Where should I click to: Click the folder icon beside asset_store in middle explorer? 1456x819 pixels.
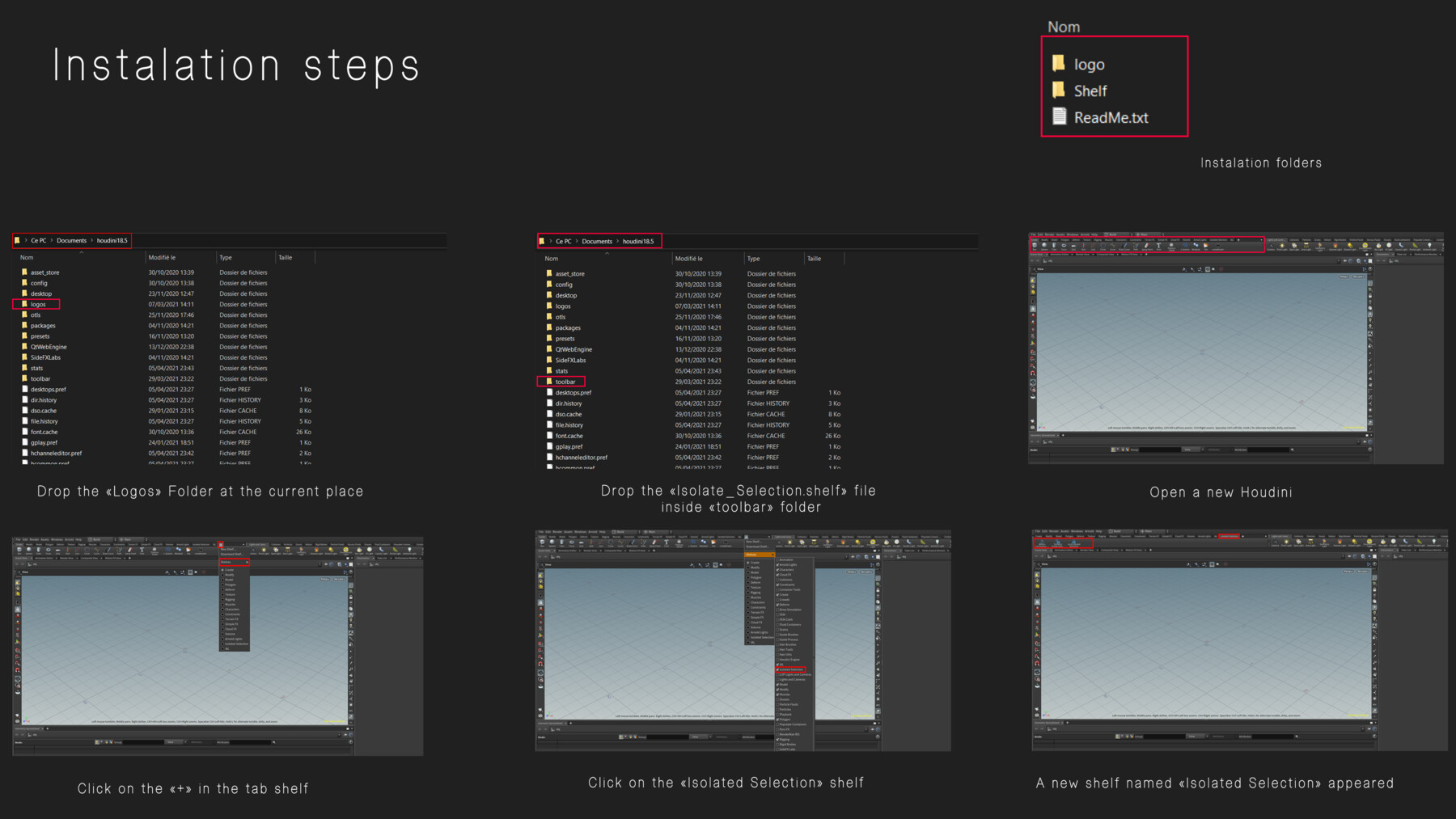pyautogui.click(x=549, y=273)
